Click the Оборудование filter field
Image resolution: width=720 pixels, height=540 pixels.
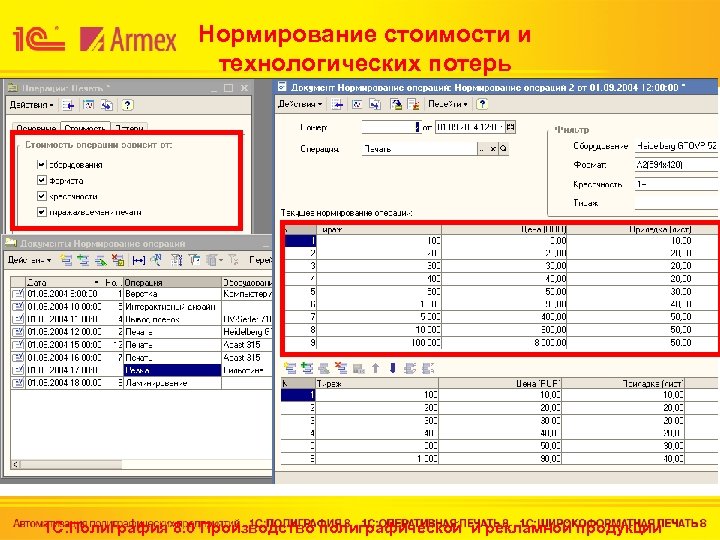pos(677,146)
